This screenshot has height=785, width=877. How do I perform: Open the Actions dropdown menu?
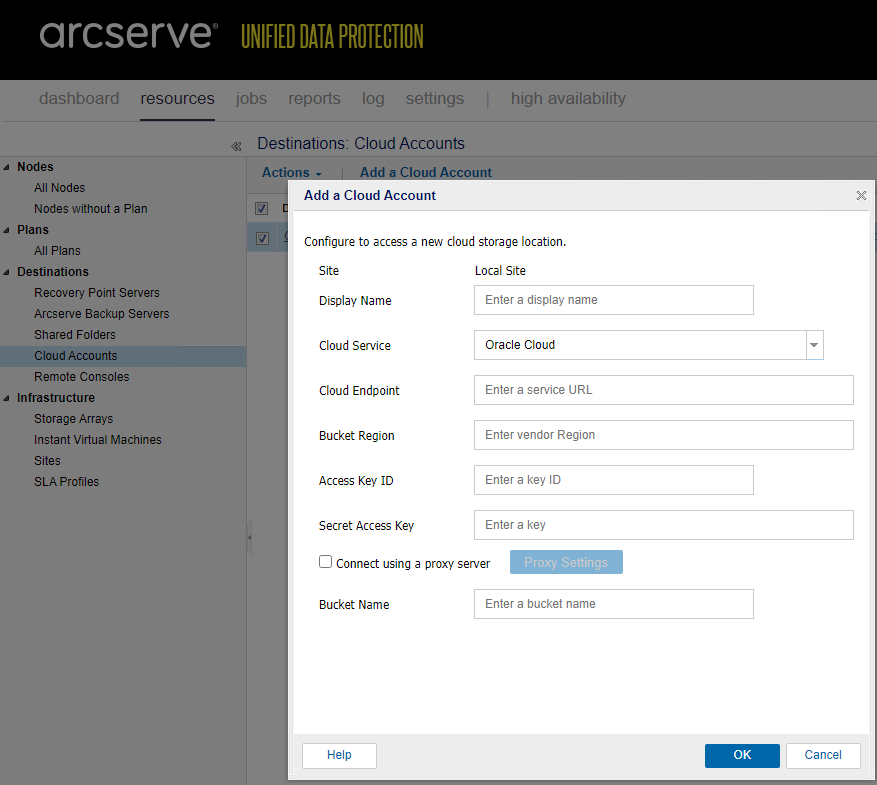291,172
